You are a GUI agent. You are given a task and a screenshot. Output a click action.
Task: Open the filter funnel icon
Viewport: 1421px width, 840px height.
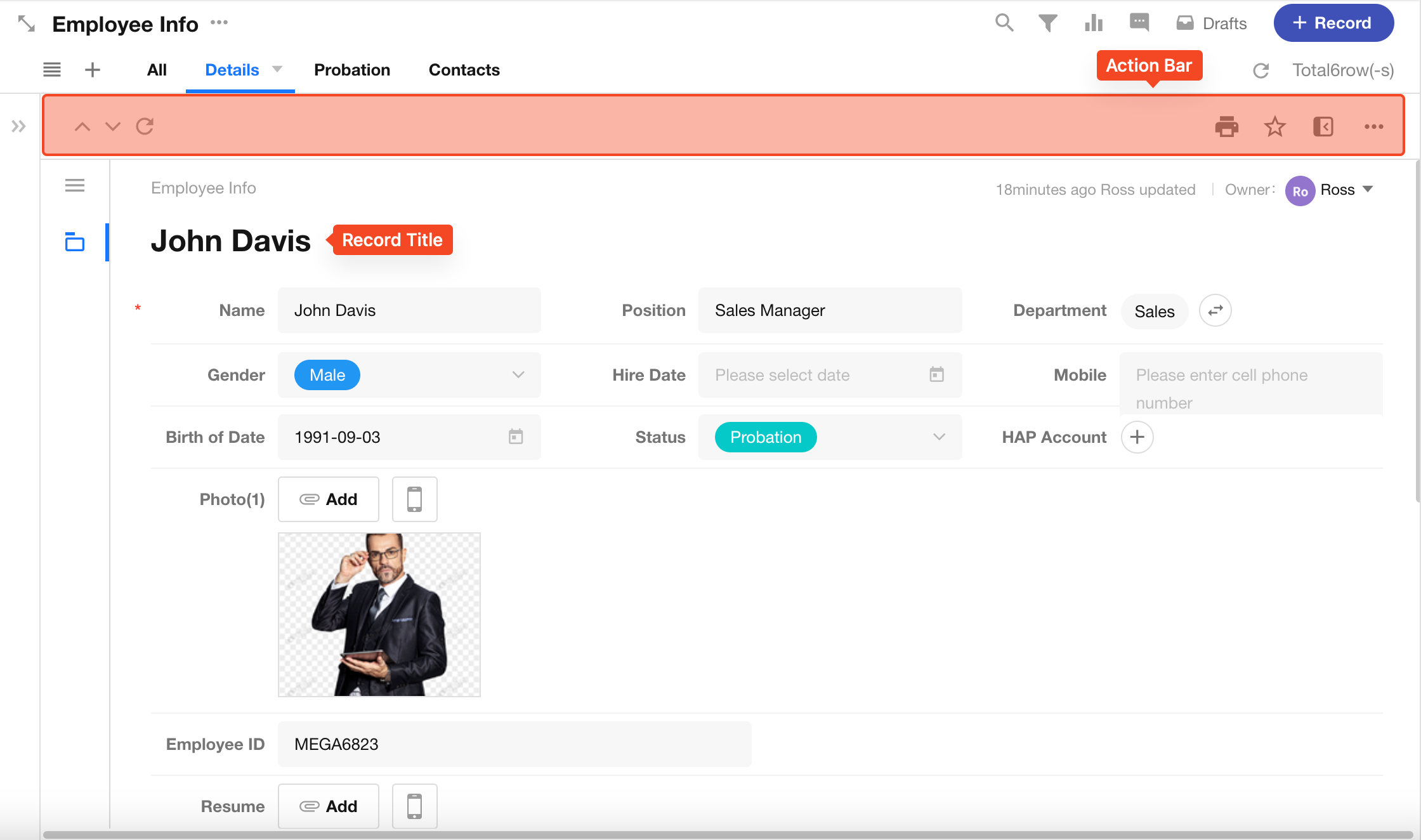point(1047,23)
